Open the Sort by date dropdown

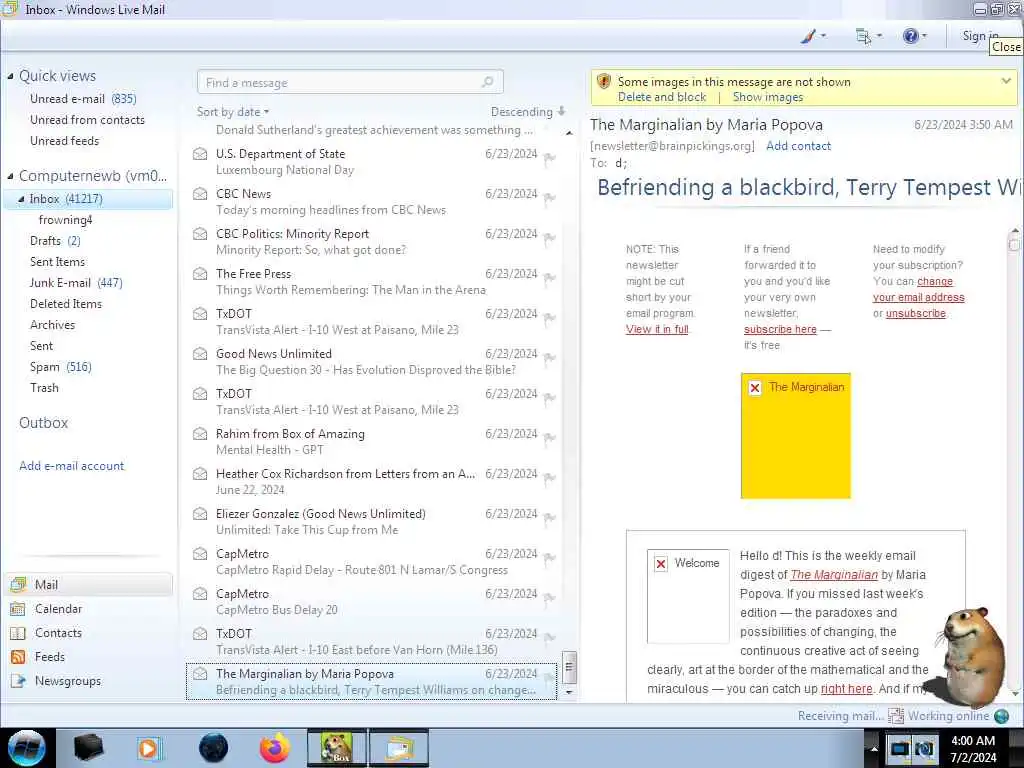point(232,112)
